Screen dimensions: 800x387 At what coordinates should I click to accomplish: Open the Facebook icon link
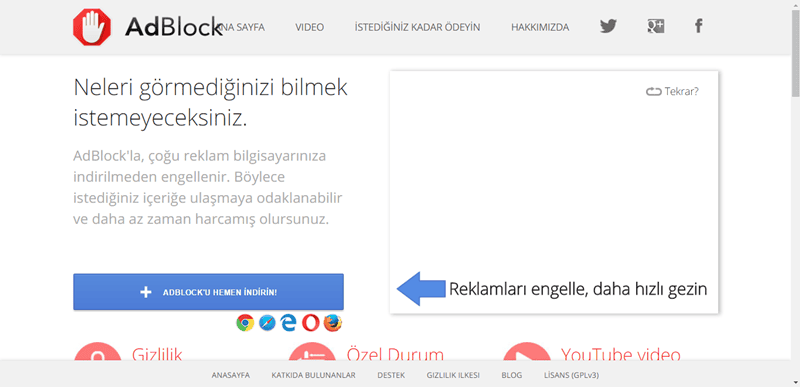[x=698, y=26]
